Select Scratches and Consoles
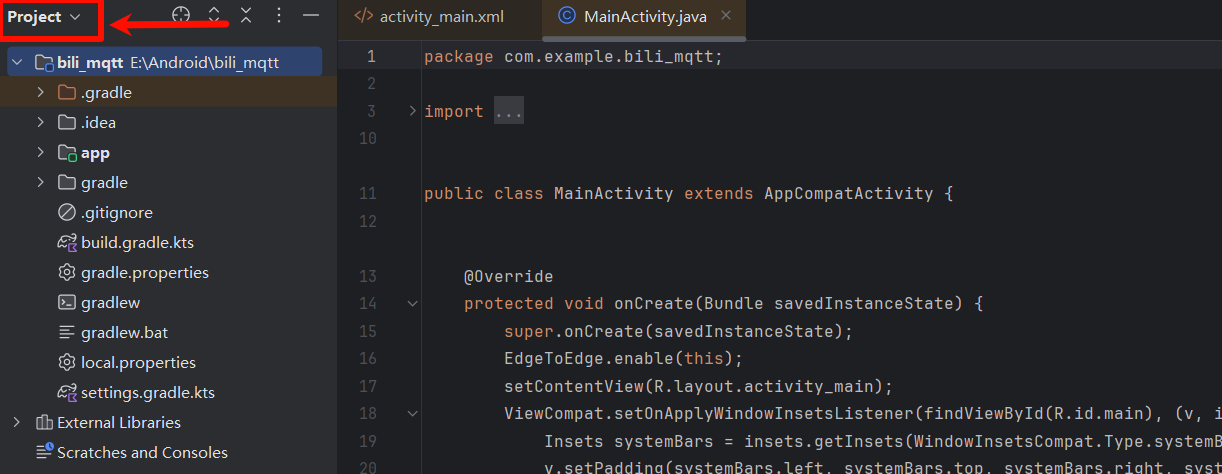Viewport: 1222px width, 474px height. click(x=142, y=453)
